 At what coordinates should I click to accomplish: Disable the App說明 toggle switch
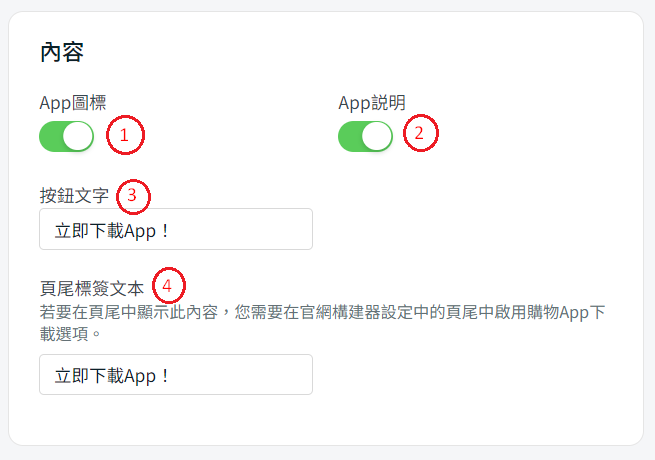366,136
